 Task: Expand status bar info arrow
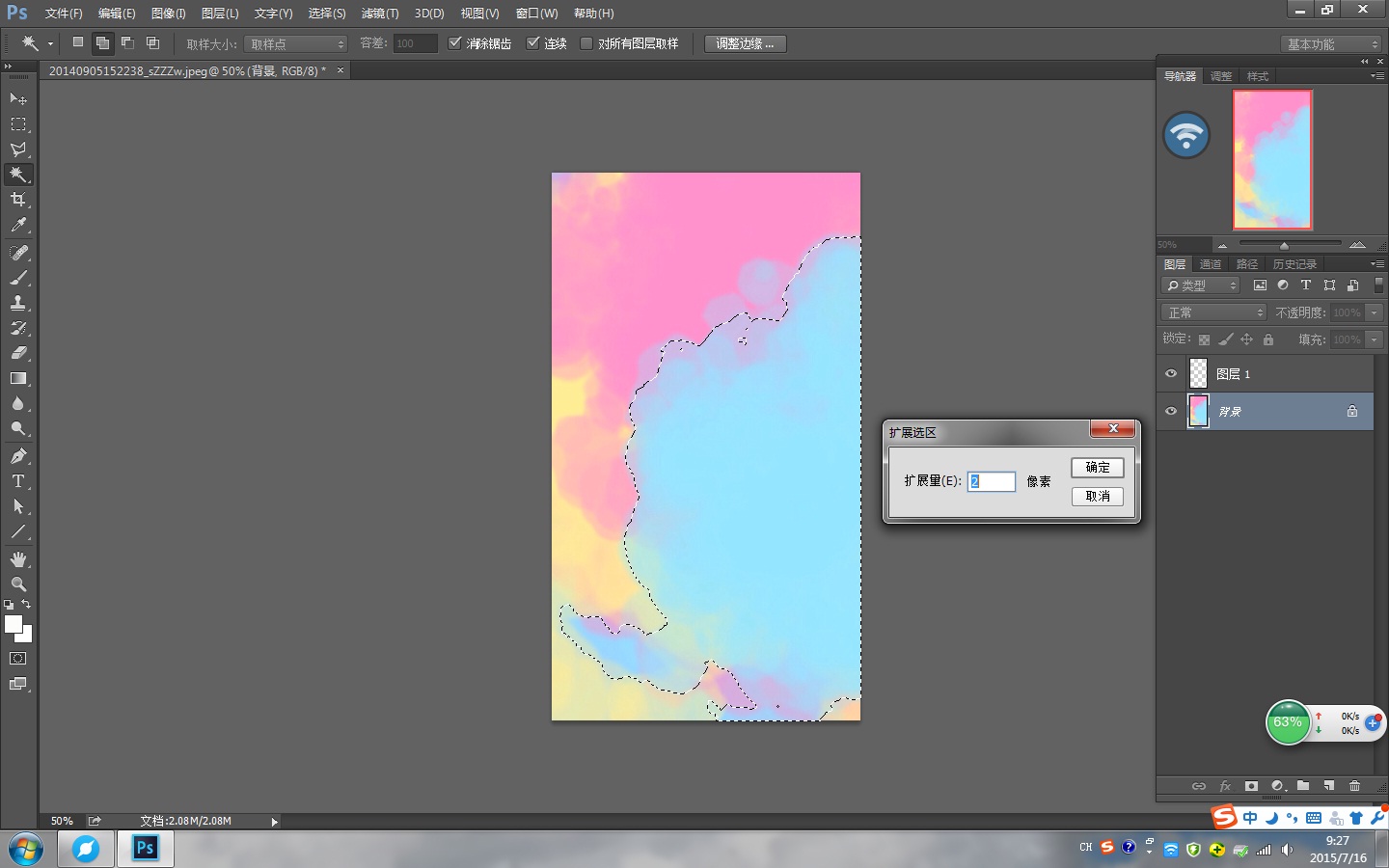click(274, 822)
